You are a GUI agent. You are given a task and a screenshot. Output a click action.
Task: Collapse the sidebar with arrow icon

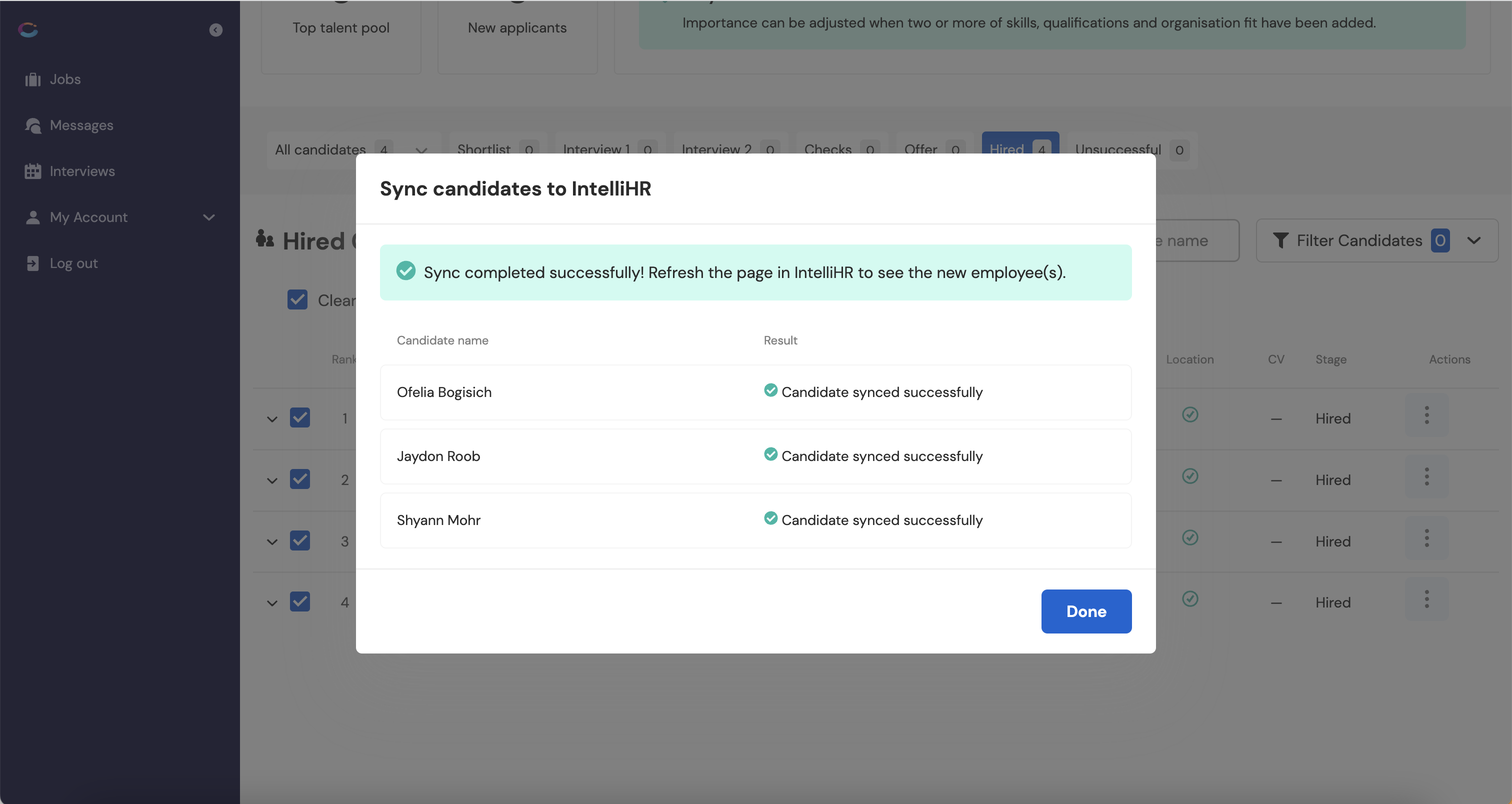pos(215,30)
